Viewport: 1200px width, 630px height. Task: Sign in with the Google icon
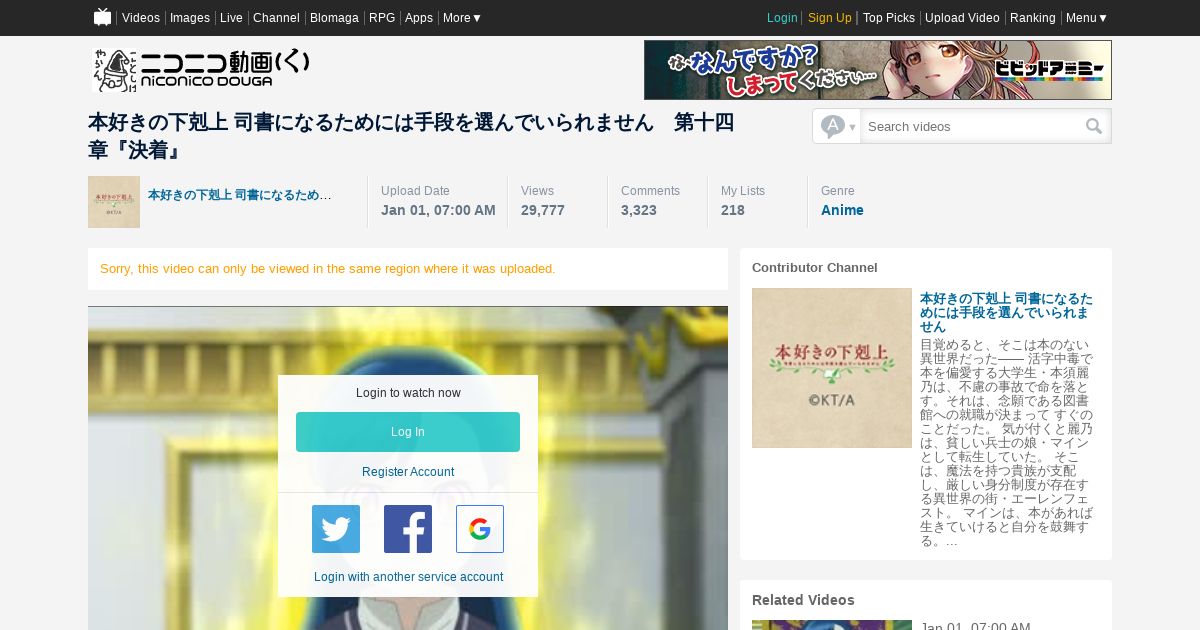pyautogui.click(x=480, y=529)
